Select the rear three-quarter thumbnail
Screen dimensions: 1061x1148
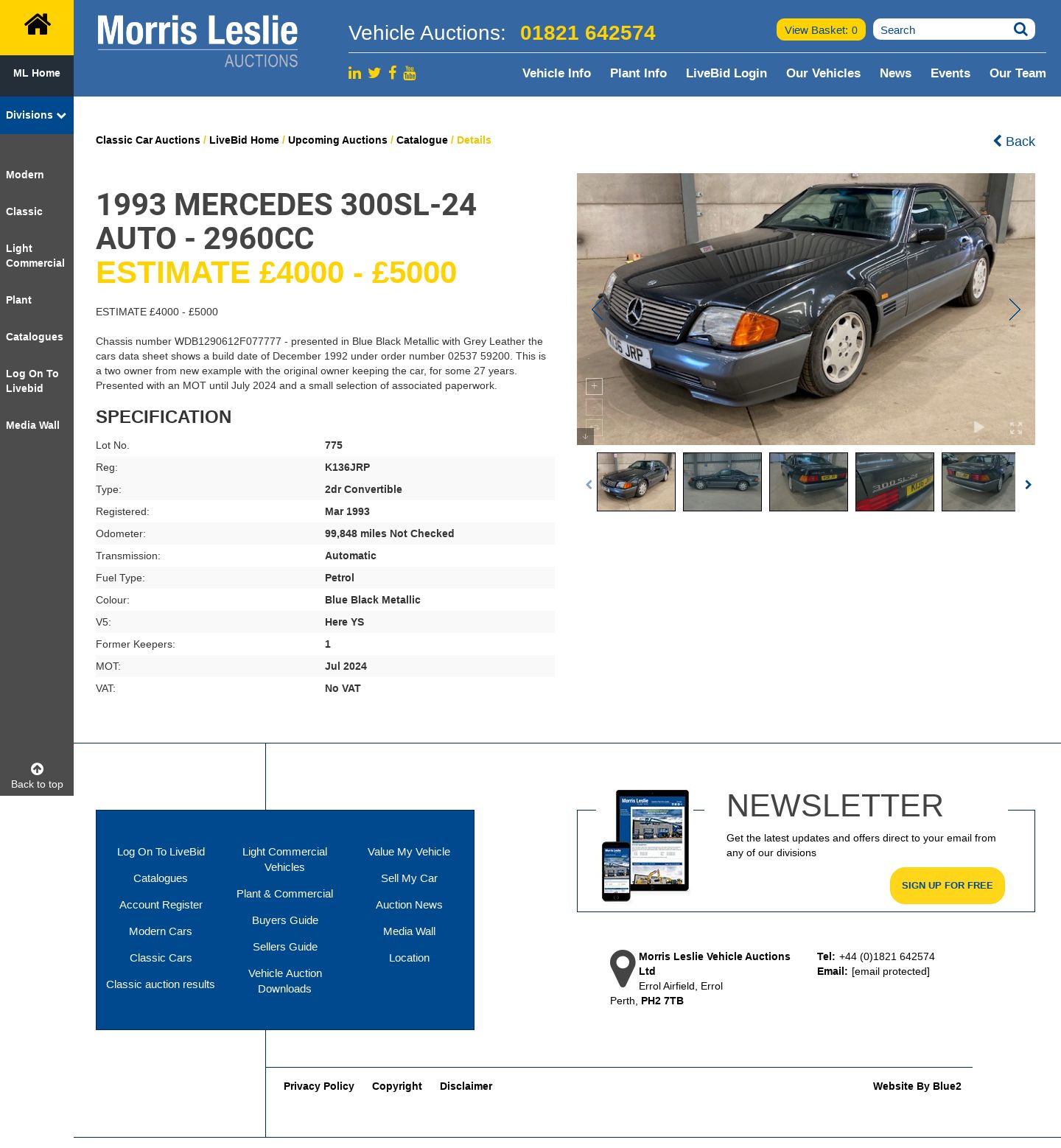coord(808,482)
